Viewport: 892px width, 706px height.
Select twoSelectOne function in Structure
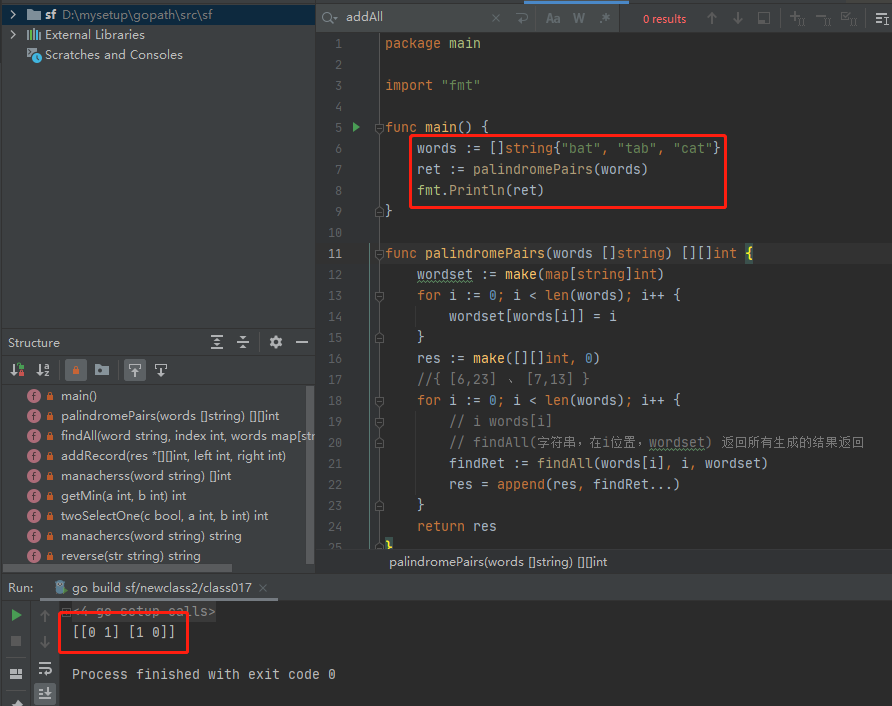click(164, 515)
